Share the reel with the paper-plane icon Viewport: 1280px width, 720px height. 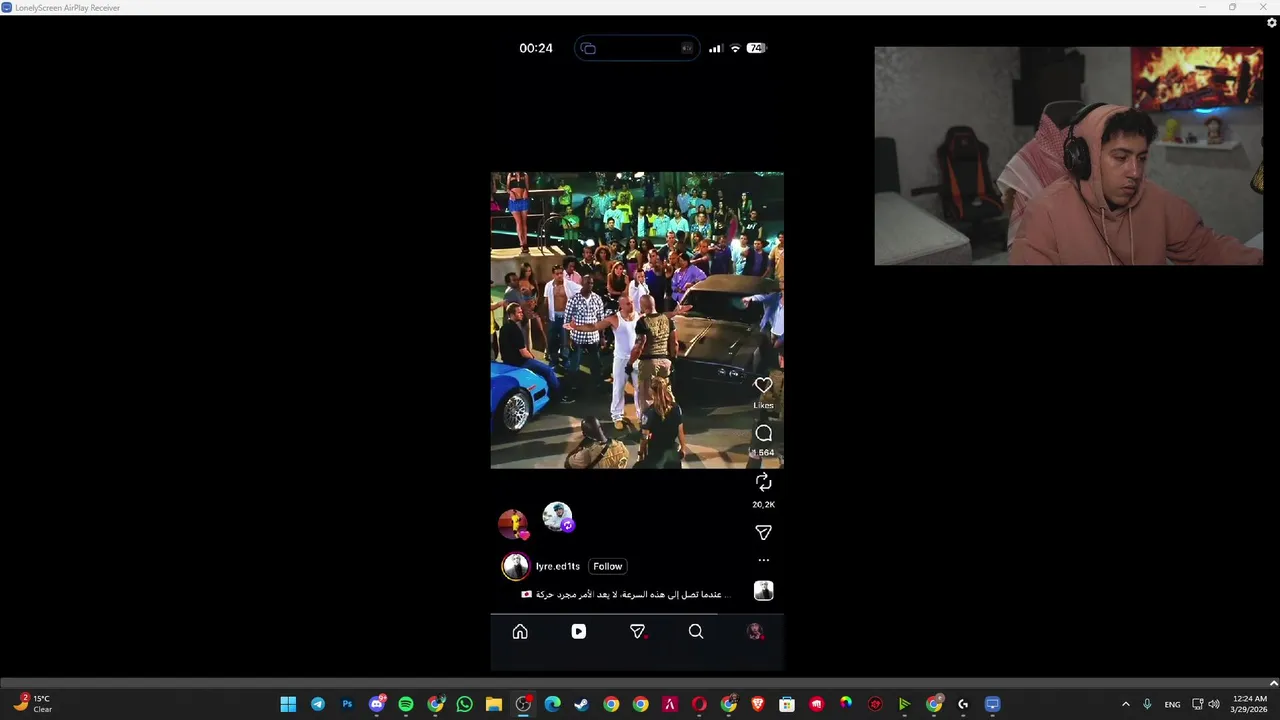[x=763, y=533]
